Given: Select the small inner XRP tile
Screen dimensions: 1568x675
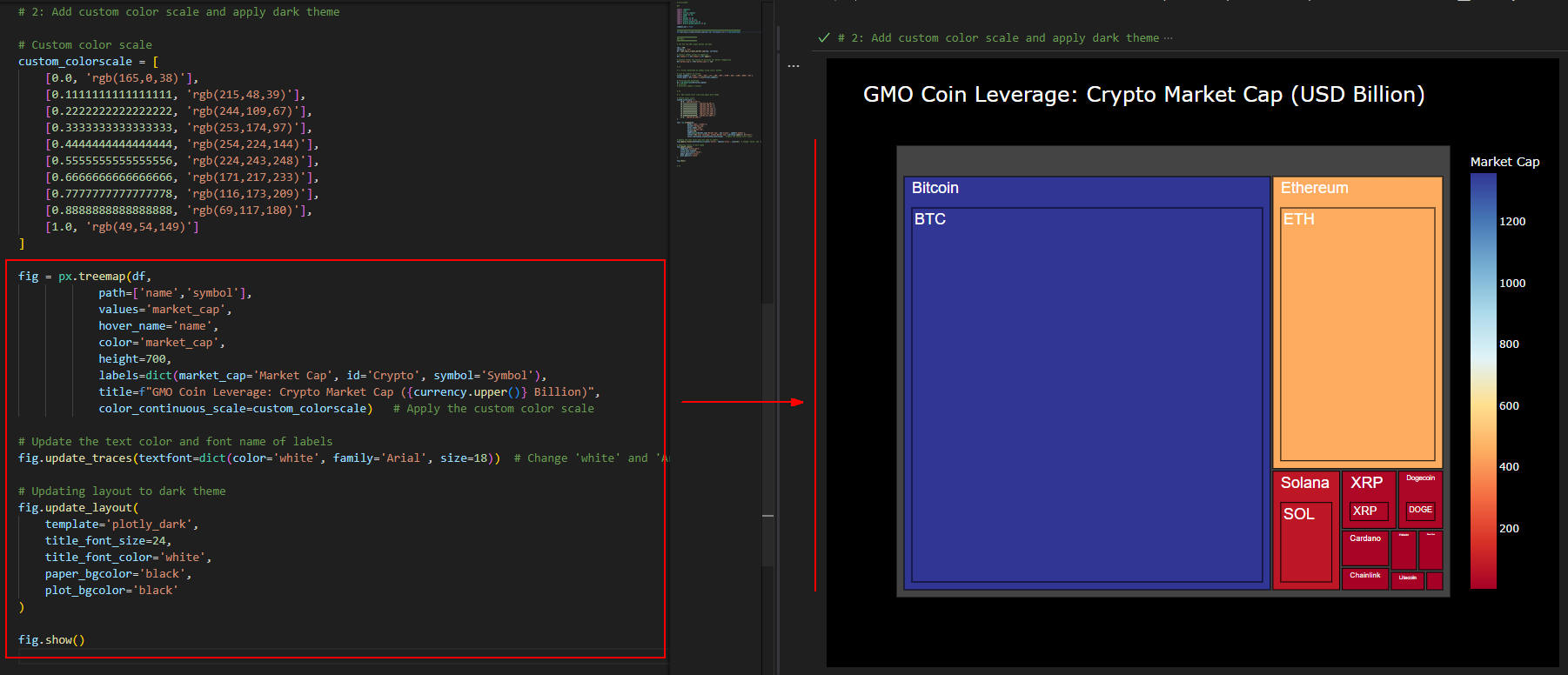Looking at the screenshot, I should (x=1368, y=511).
